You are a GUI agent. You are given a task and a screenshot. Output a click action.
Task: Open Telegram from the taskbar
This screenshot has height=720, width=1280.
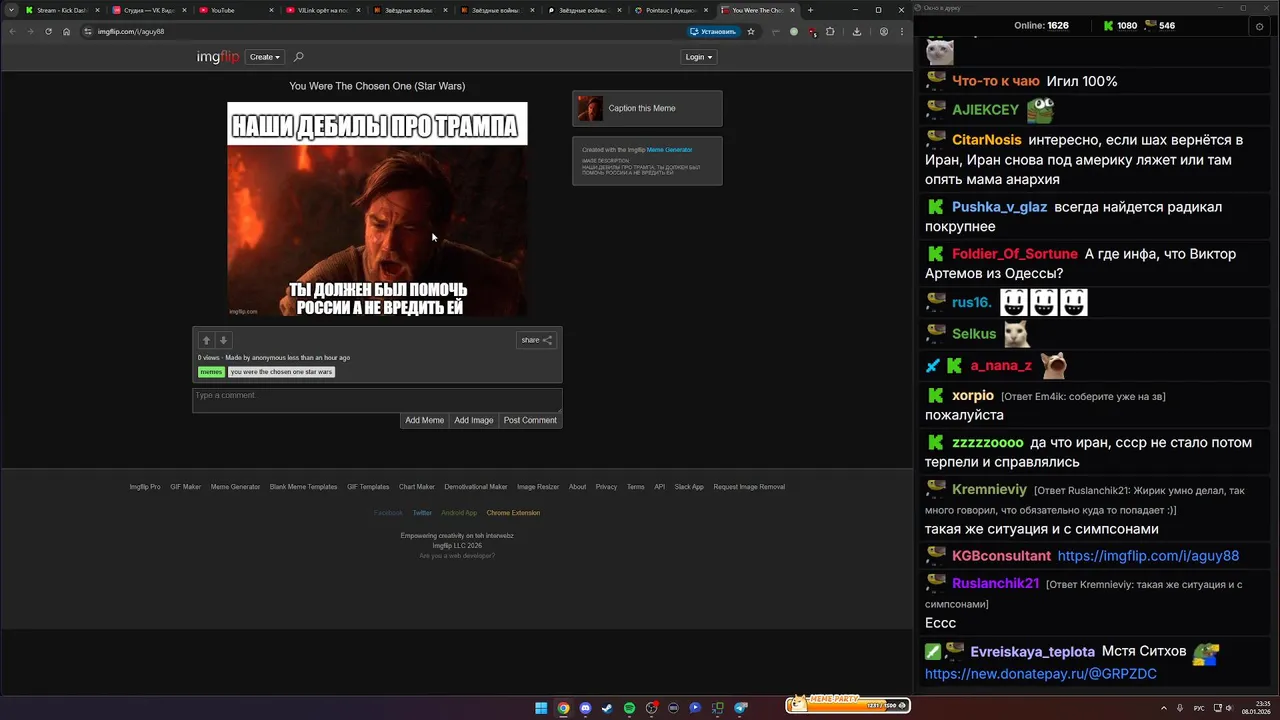pyautogui.click(x=741, y=708)
